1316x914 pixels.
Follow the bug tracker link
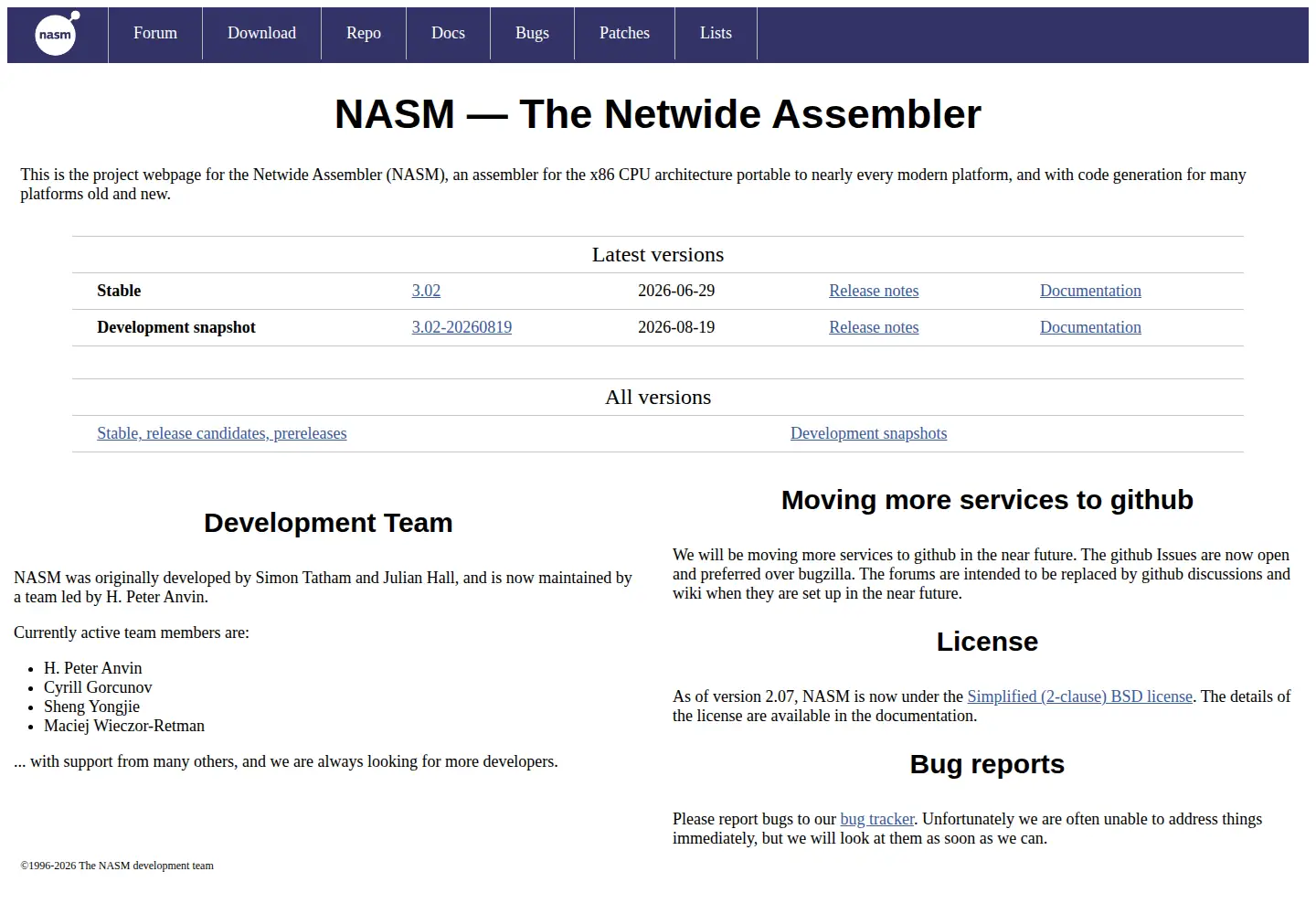[x=877, y=819]
